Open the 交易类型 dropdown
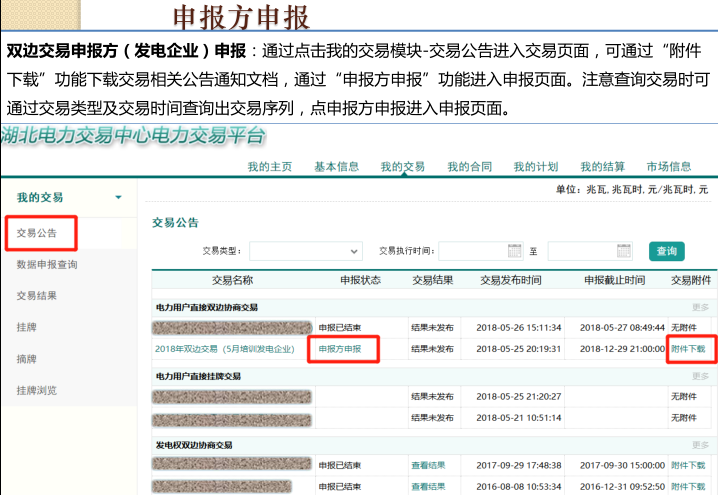 306,251
